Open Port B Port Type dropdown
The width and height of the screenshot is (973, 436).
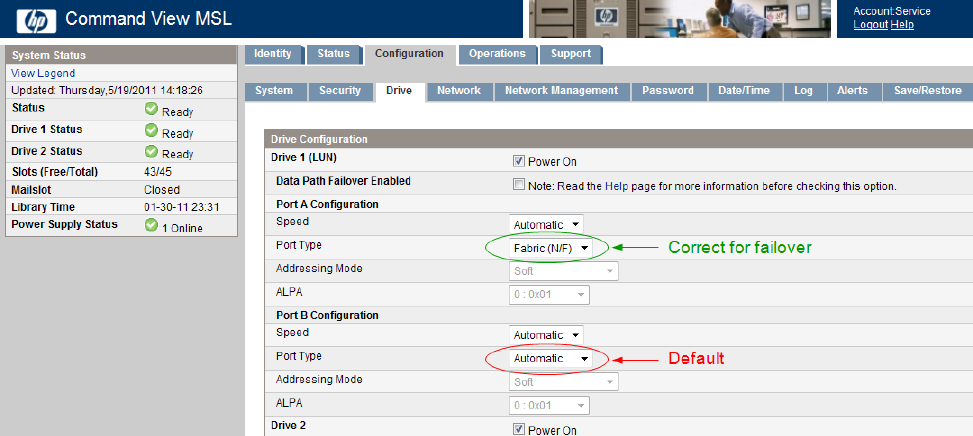click(550, 358)
